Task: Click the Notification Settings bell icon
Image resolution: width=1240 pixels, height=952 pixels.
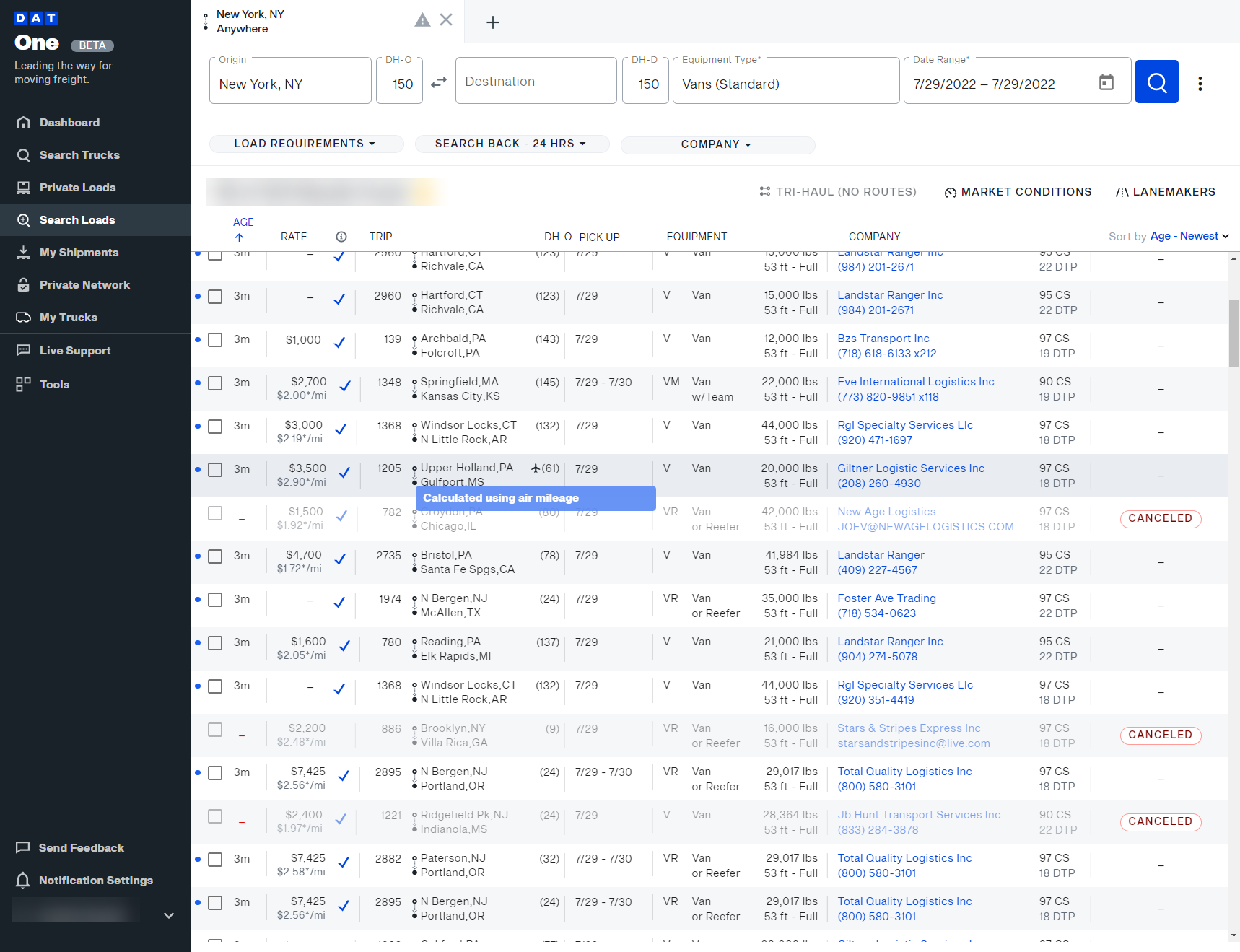Action: pyautogui.click(x=23, y=881)
